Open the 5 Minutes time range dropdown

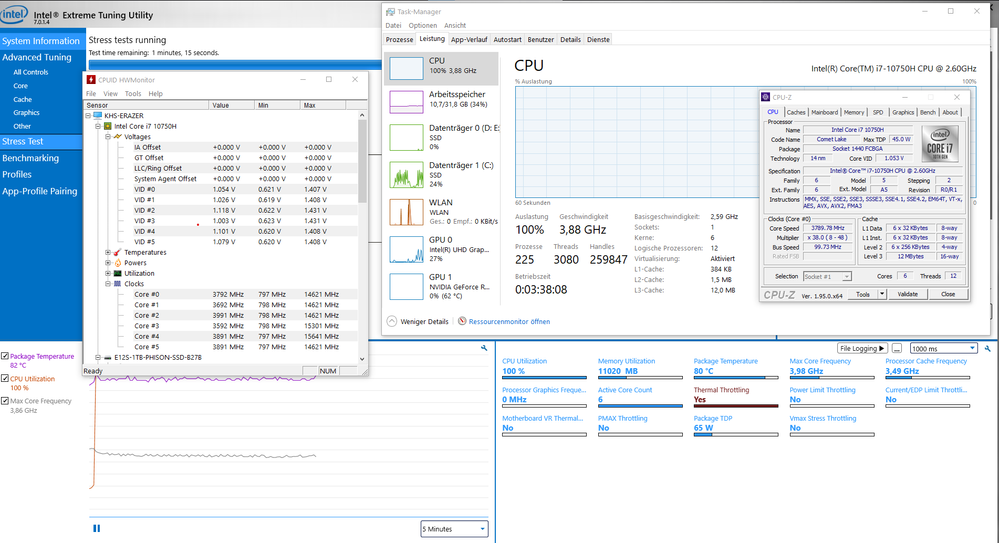point(454,529)
